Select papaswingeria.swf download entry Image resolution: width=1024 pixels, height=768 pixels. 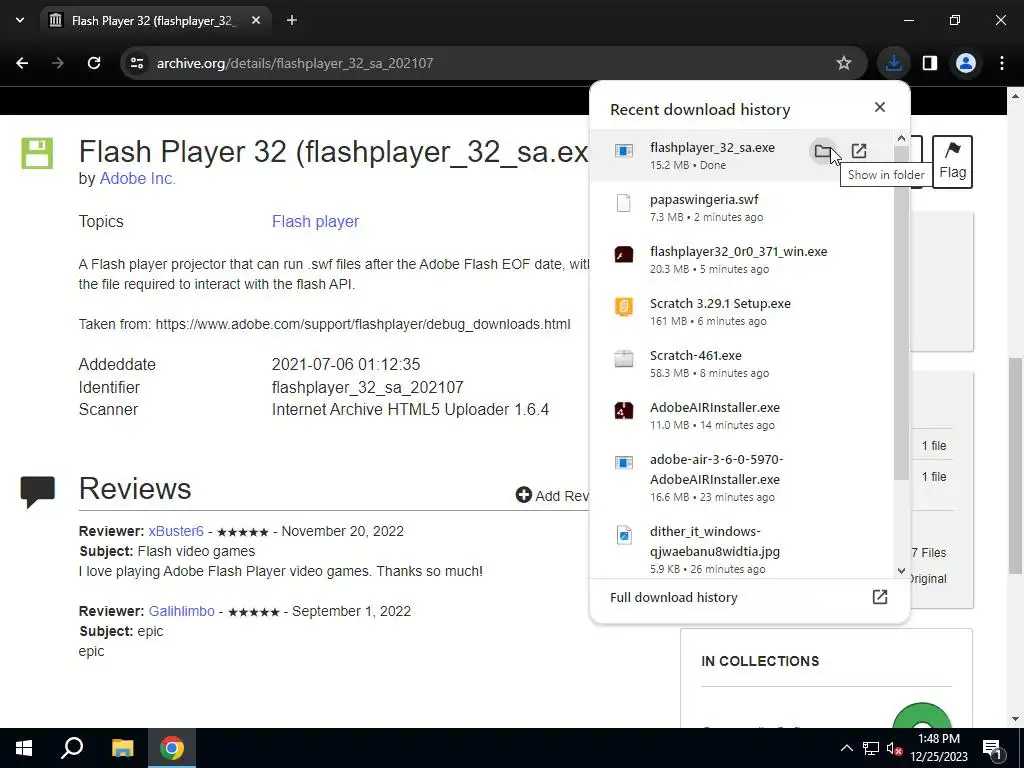point(741,208)
